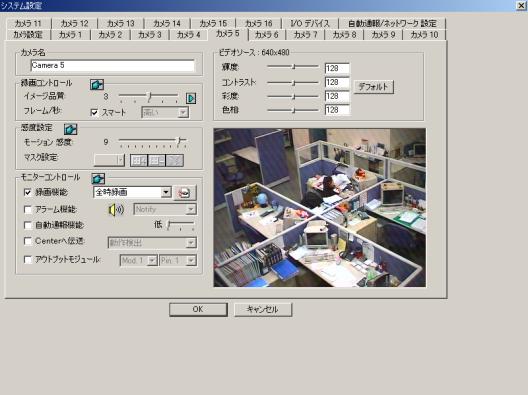Click the pointing-hand icon beside モニターコントロール
This screenshot has height=395, width=528.
tap(98, 178)
